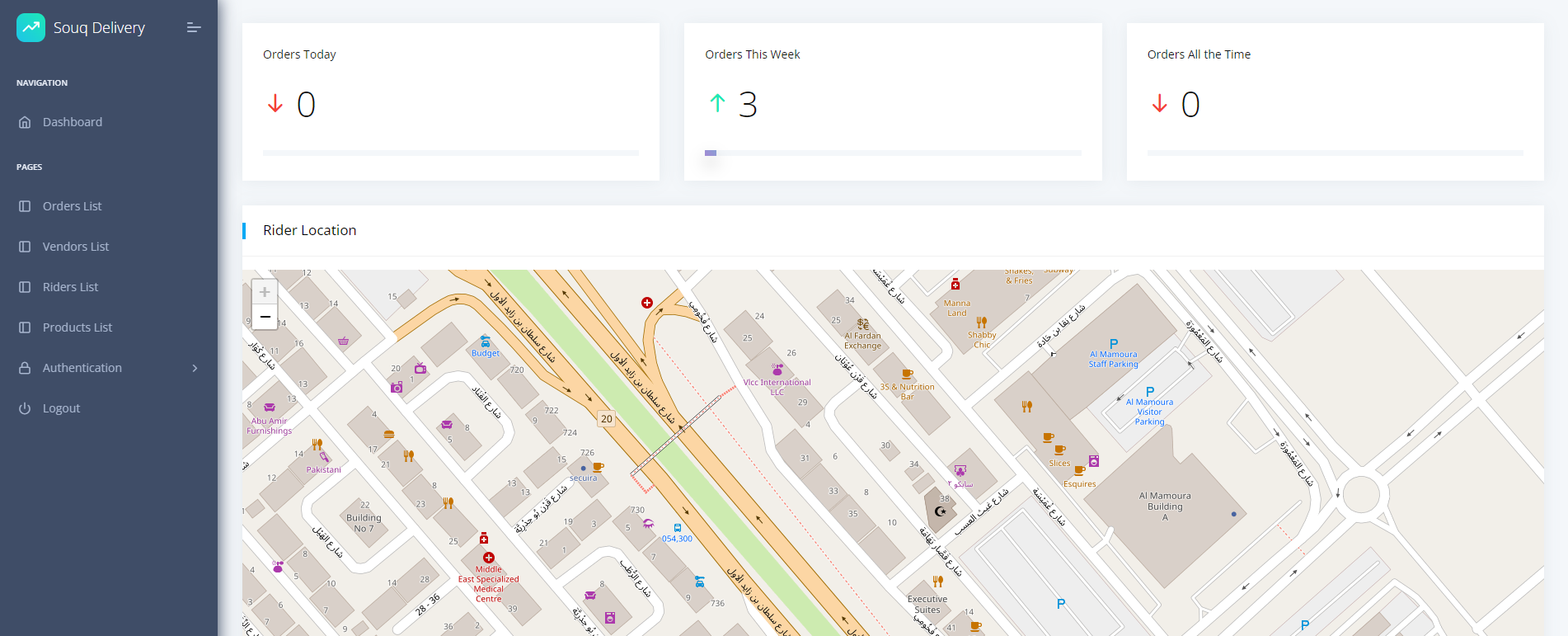Click the Products List sidebar icon
Viewport: 1568px width, 636px height.
coord(25,327)
